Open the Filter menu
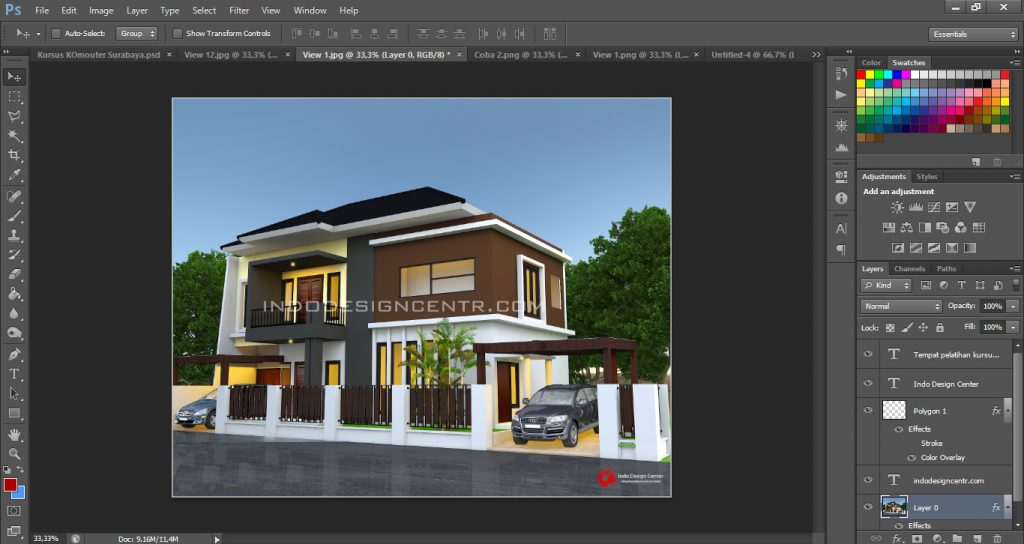 pos(239,10)
